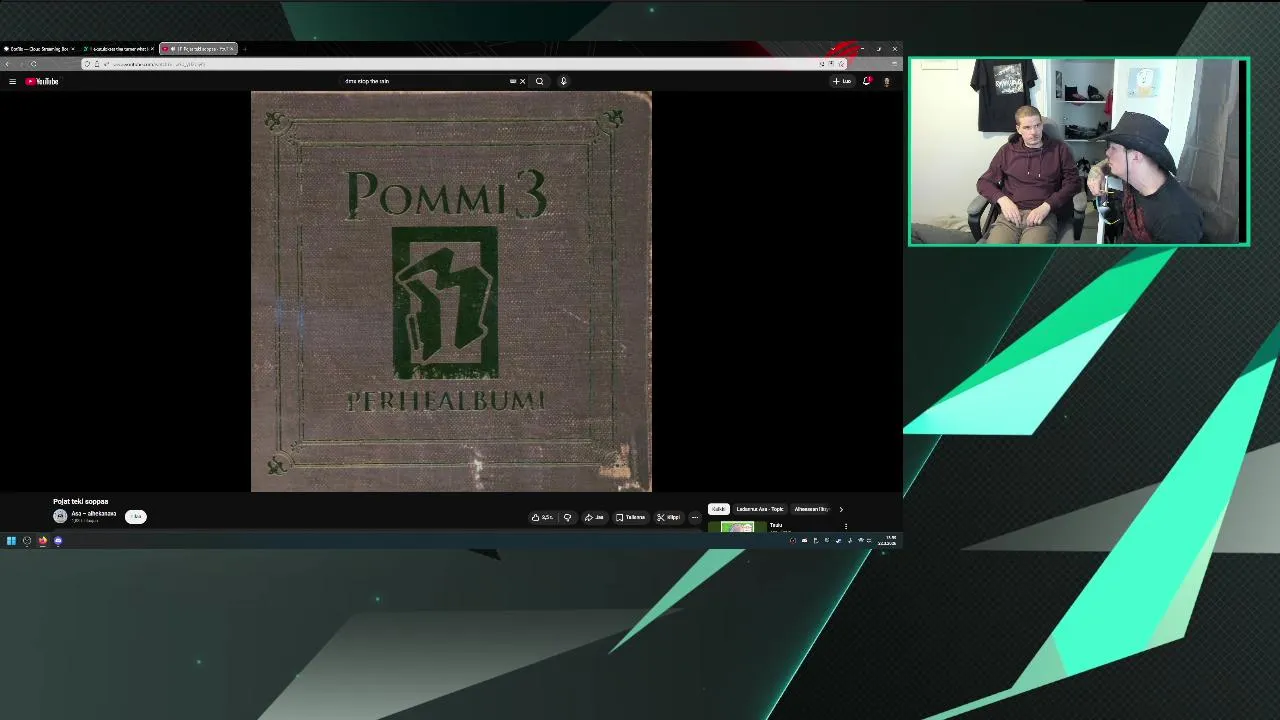This screenshot has height=720, width=1280.
Task: Show more filter chips with right arrow
Action: 841,509
